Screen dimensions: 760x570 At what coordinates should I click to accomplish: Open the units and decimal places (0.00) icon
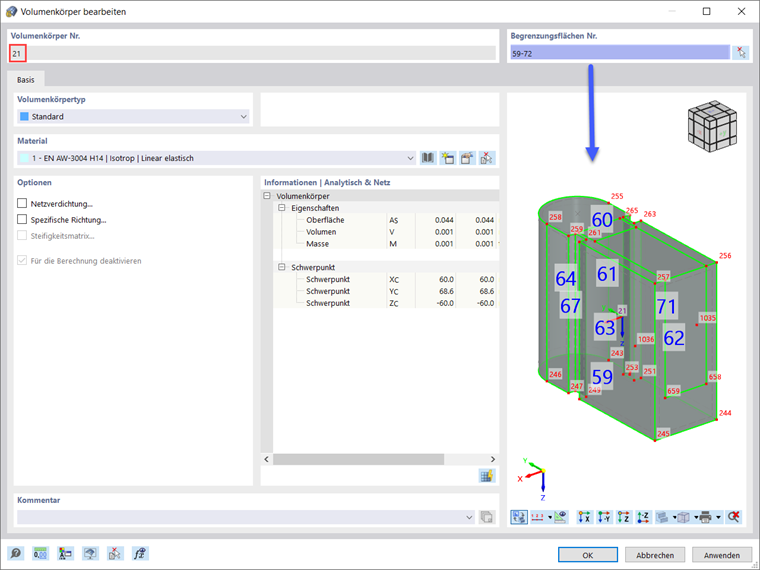point(40,553)
